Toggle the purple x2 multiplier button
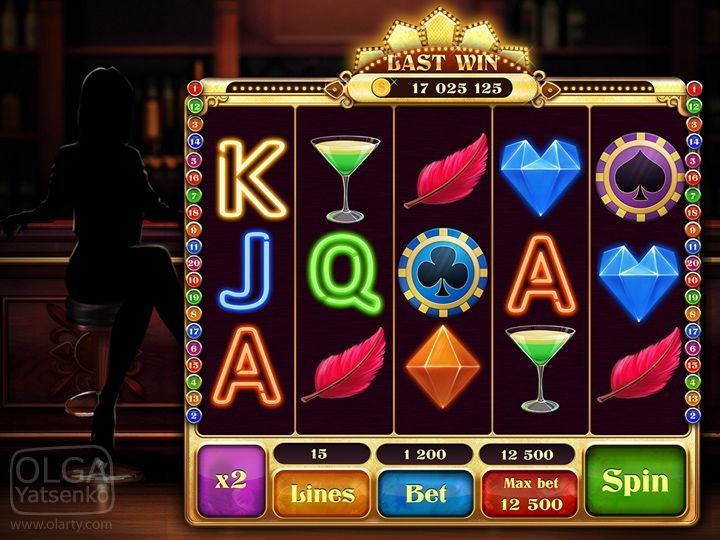 232,480
